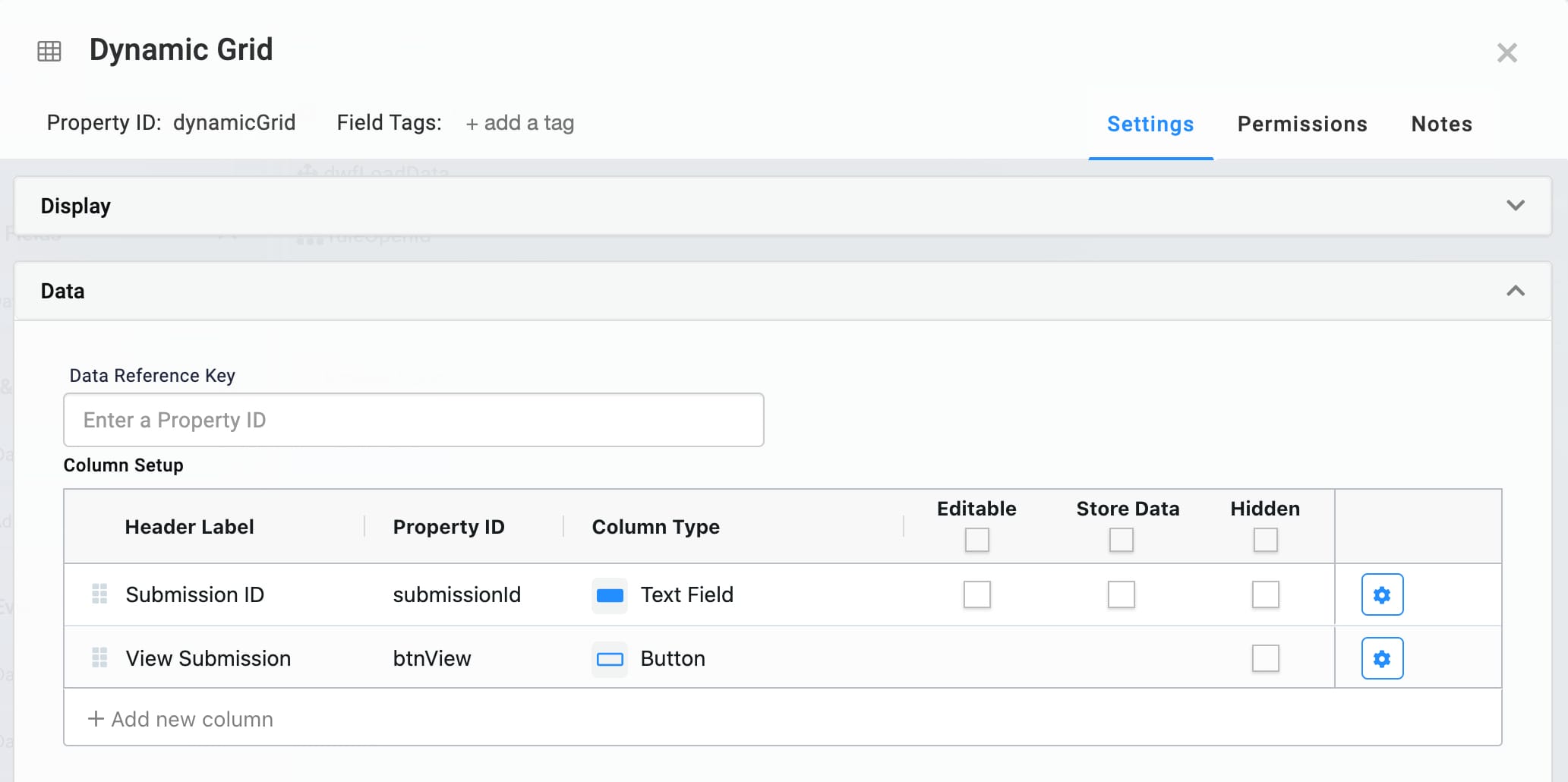This screenshot has height=782, width=1568.
Task: Click the Dynamic Grid table icon
Action: tap(49, 51)
